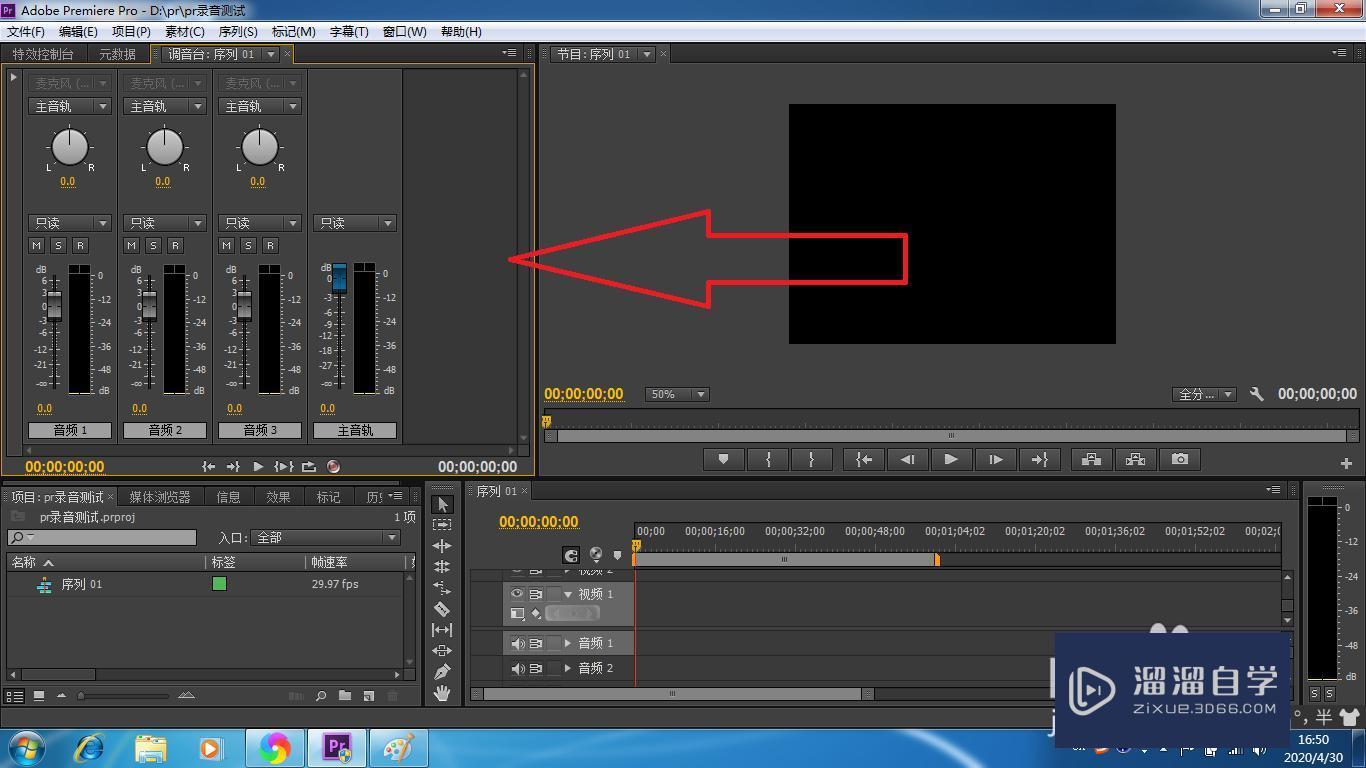The width and height of the screenshot is (1366, 768).
Task: Select the Rolling Edit tool
Action: pos(442,567)
